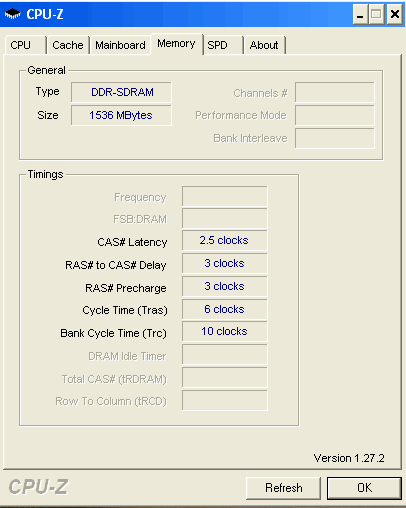Click the empty Frequency field
406x508 pixels.
click(x=225, y=196)
